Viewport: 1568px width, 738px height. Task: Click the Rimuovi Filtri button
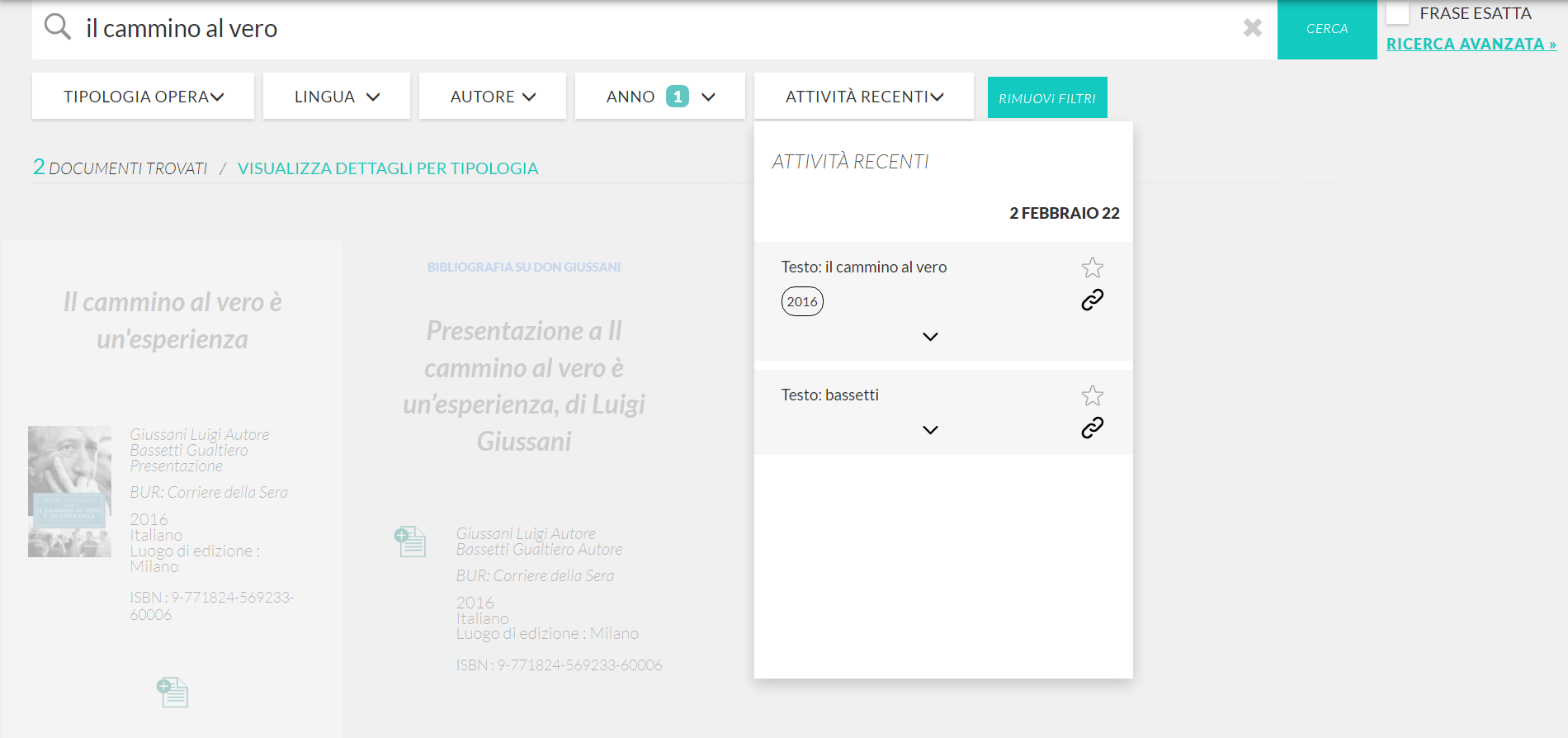(x=1046, y=98)
